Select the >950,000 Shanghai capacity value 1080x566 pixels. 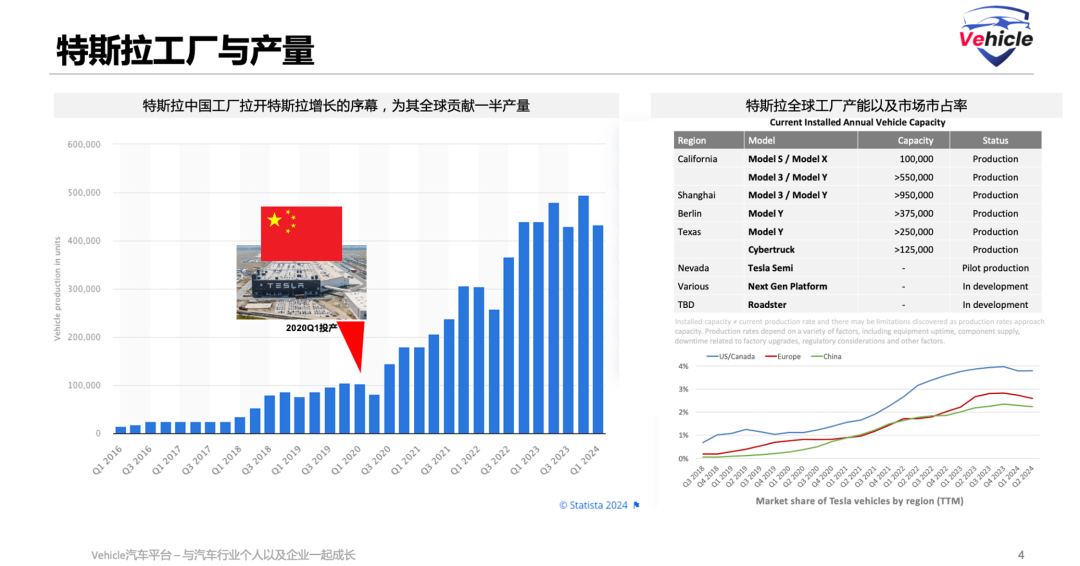[x=913, y=196]
